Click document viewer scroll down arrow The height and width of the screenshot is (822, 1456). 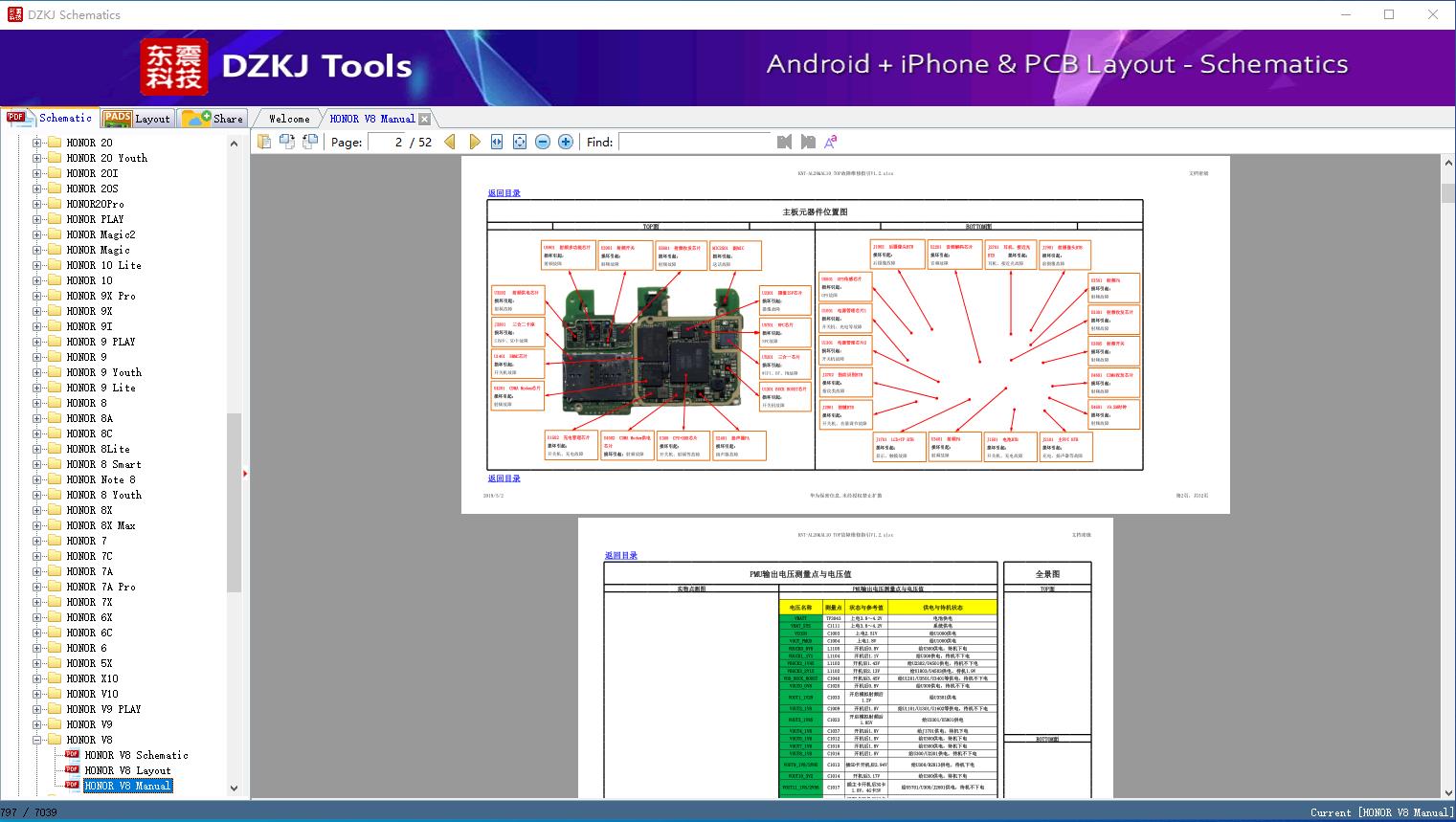[1448, 792]
